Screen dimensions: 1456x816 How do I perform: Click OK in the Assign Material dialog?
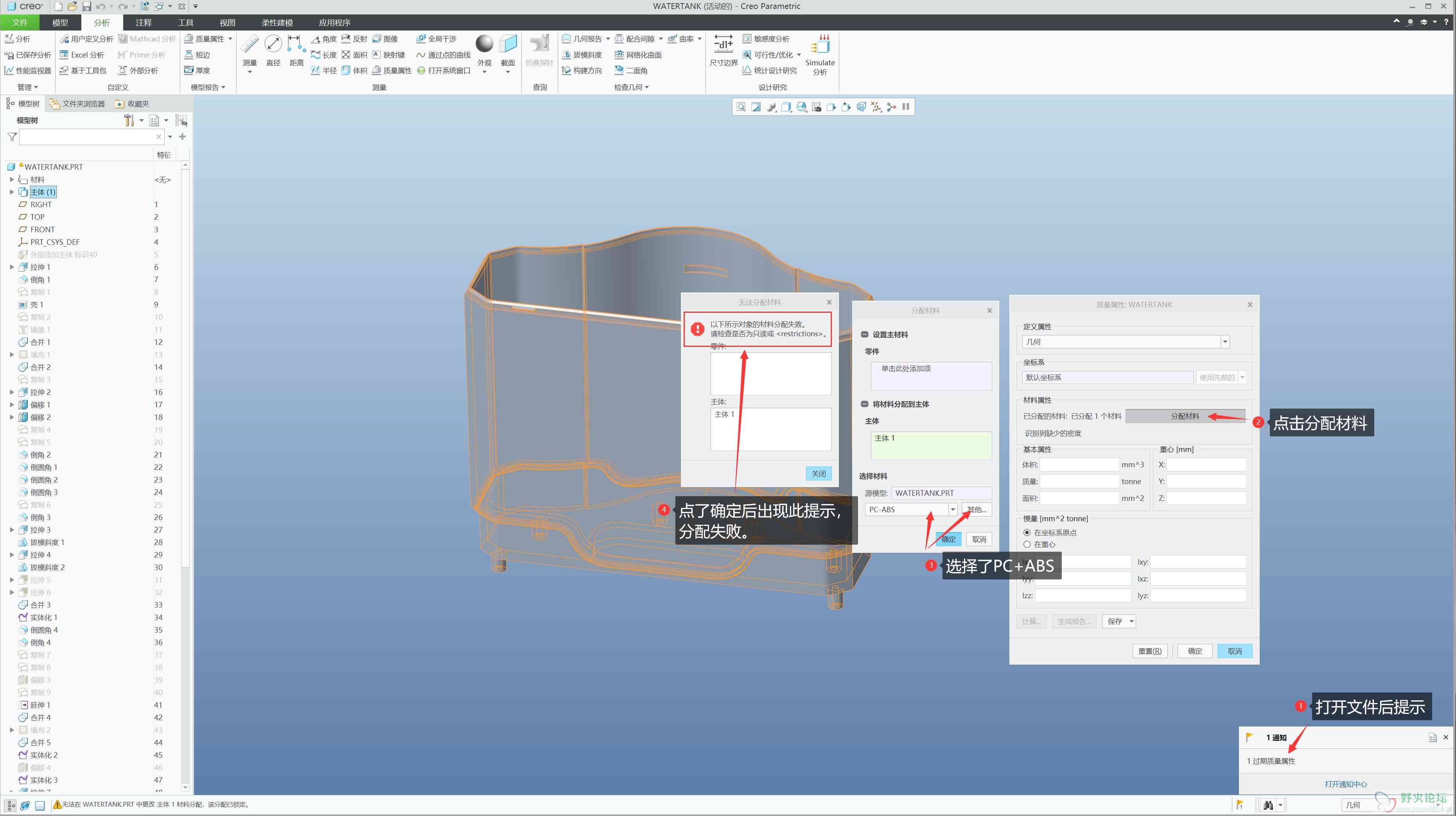[948, 540]
